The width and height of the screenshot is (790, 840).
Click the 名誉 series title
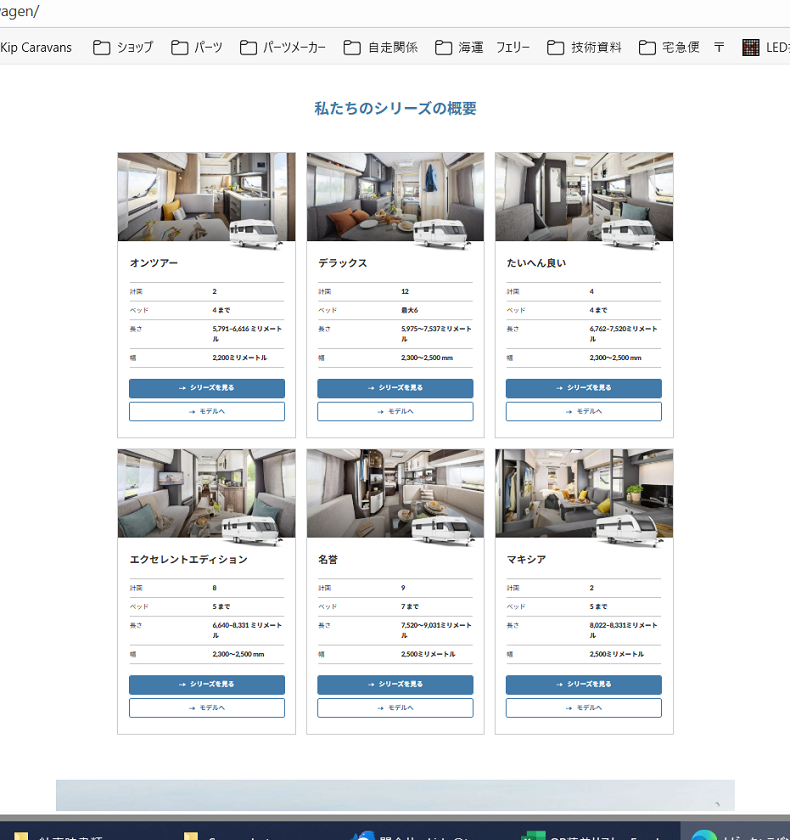point(328,559)
